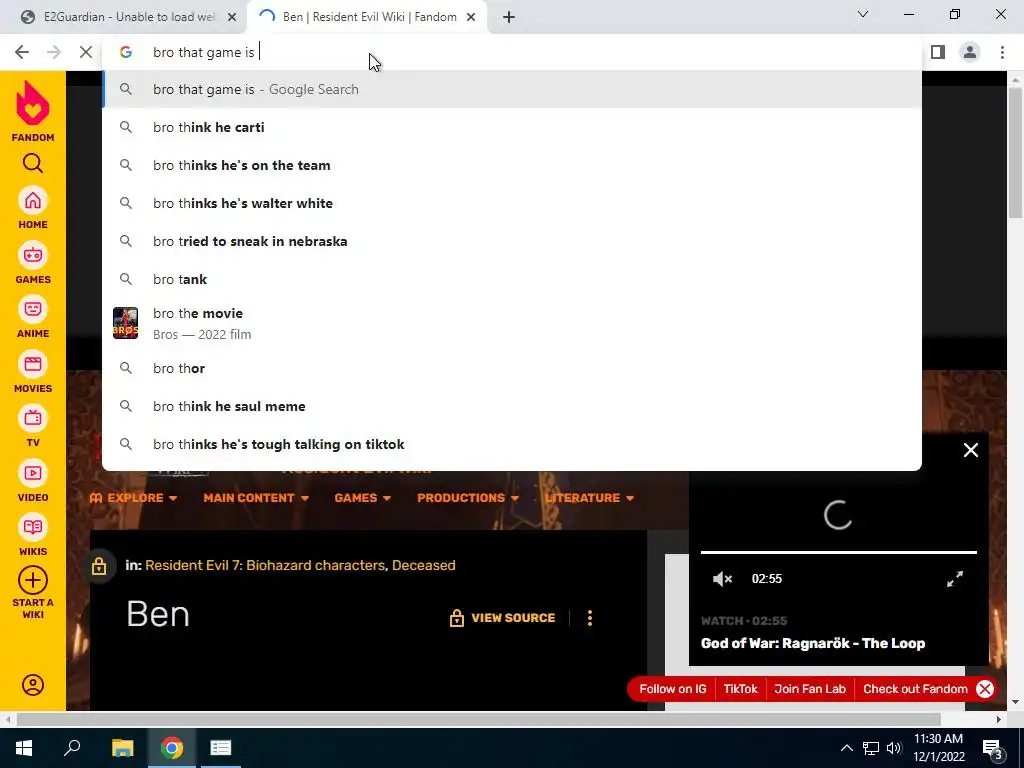1024x768 pixels.
Task: Open the notification center
Action: (993, 748)
